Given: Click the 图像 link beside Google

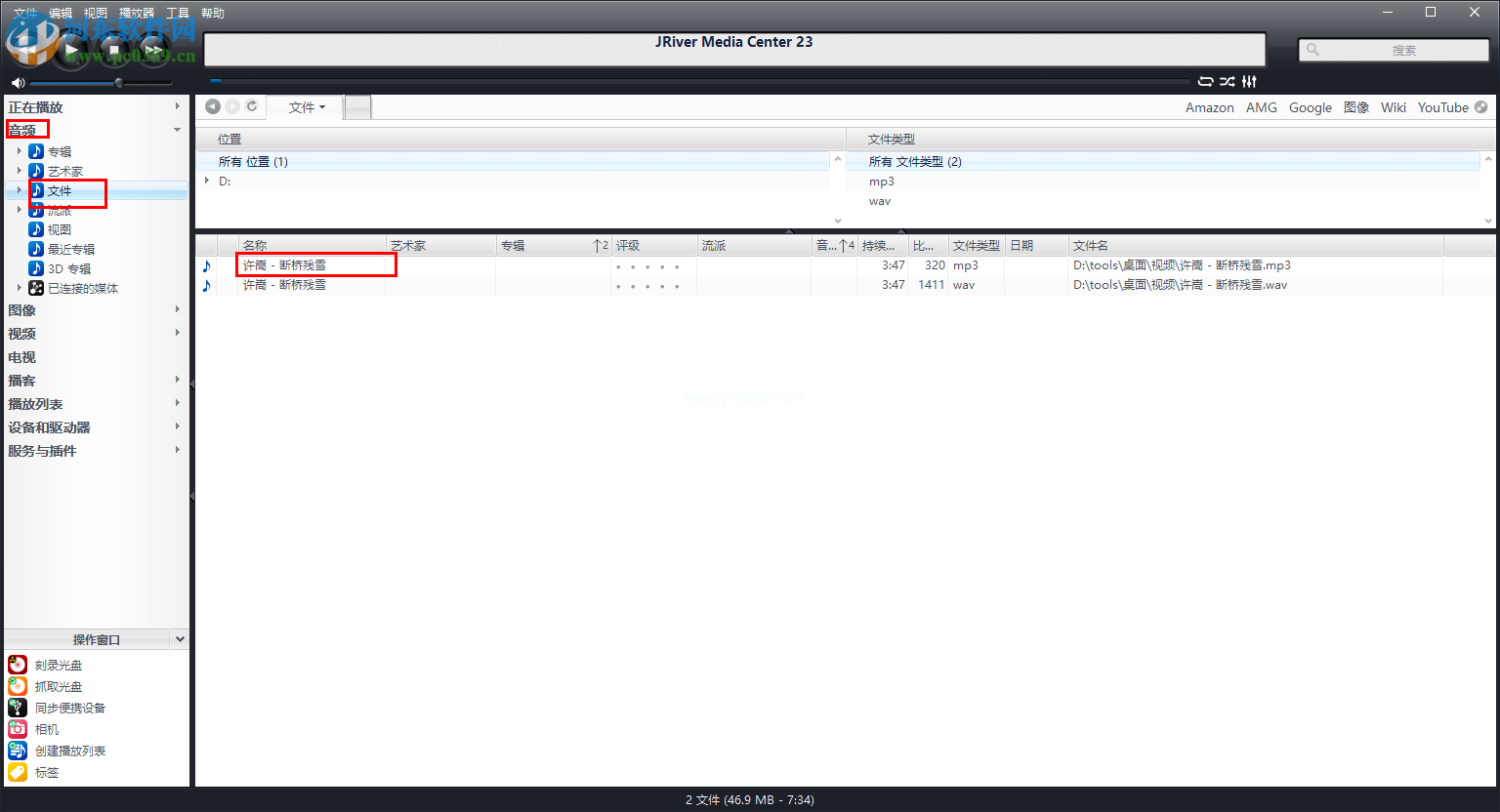Looking at the screenshot, I should 1356,107.
